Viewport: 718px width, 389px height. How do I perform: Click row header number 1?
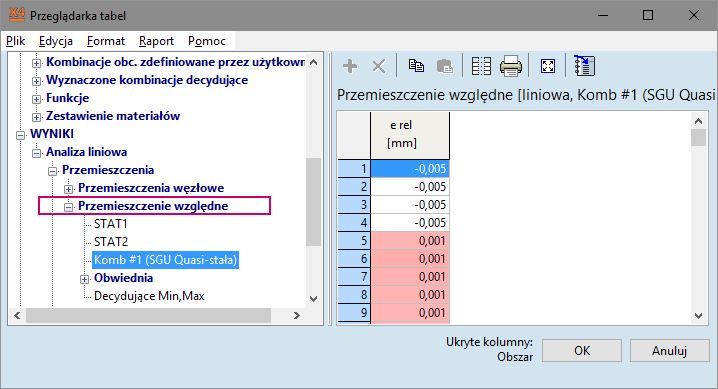354,169
